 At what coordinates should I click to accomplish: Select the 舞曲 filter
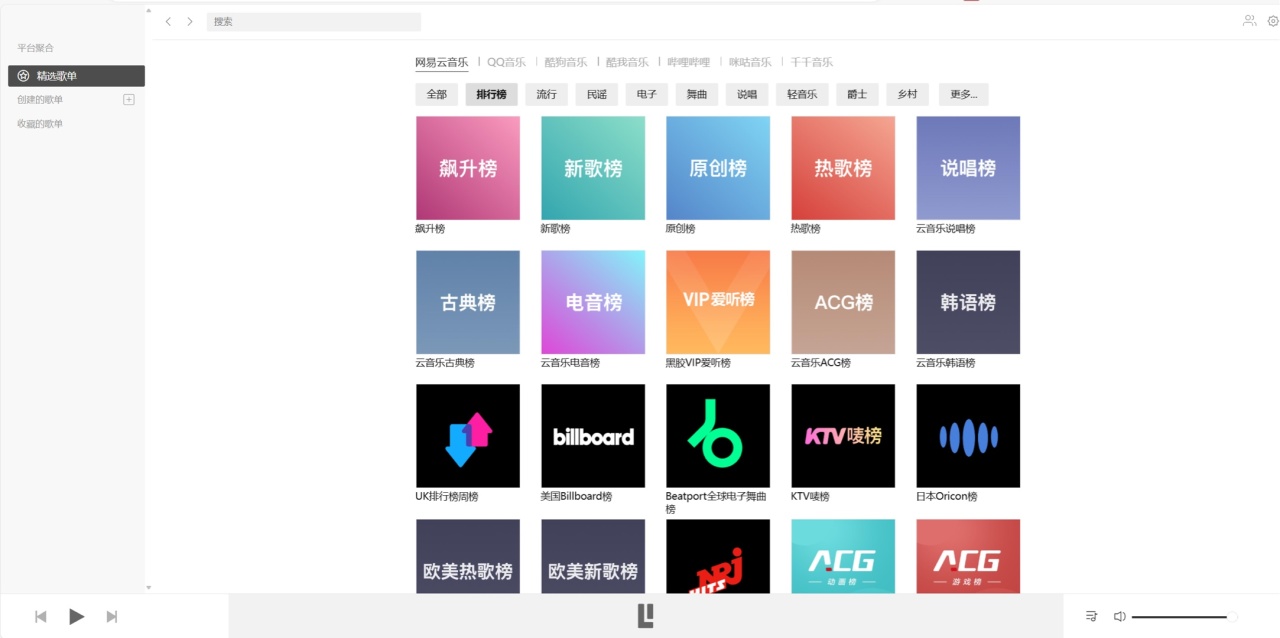697,95
